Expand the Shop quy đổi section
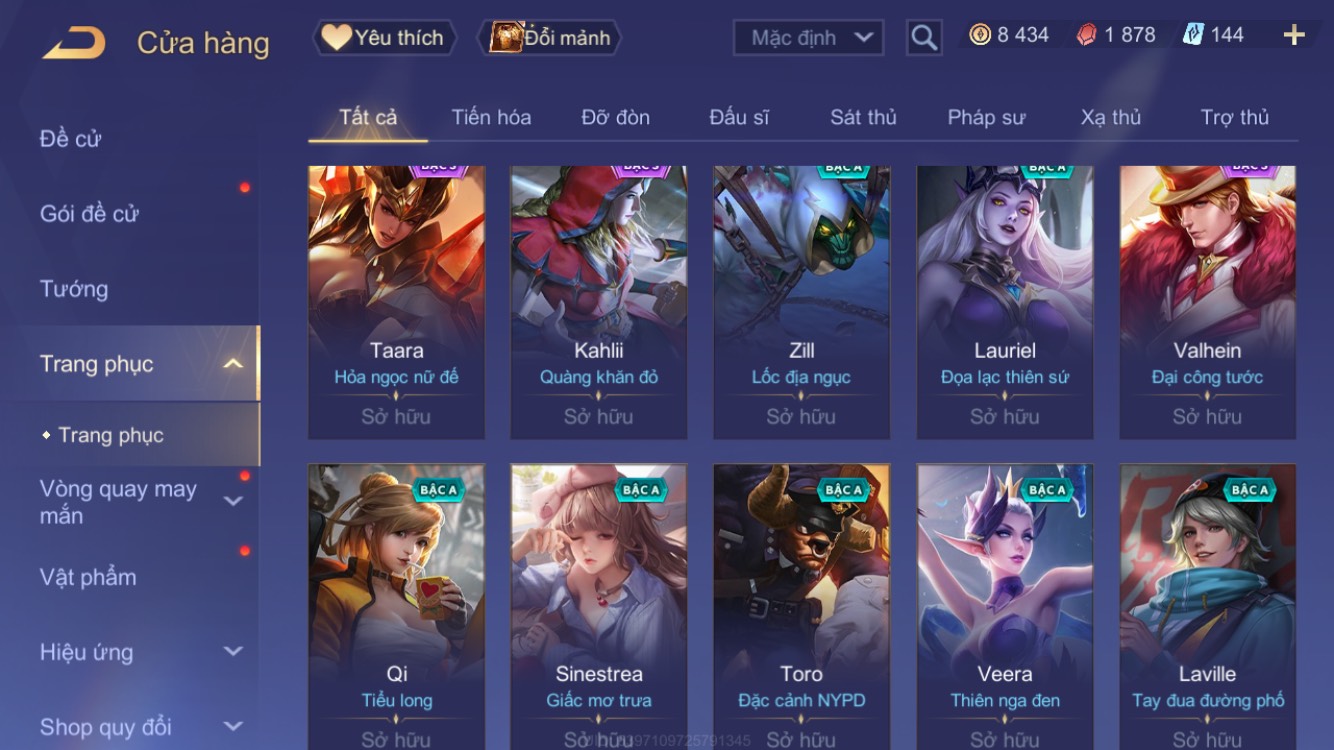Image resolution: width=1334 pixels, height=750 pixels. 233,727
